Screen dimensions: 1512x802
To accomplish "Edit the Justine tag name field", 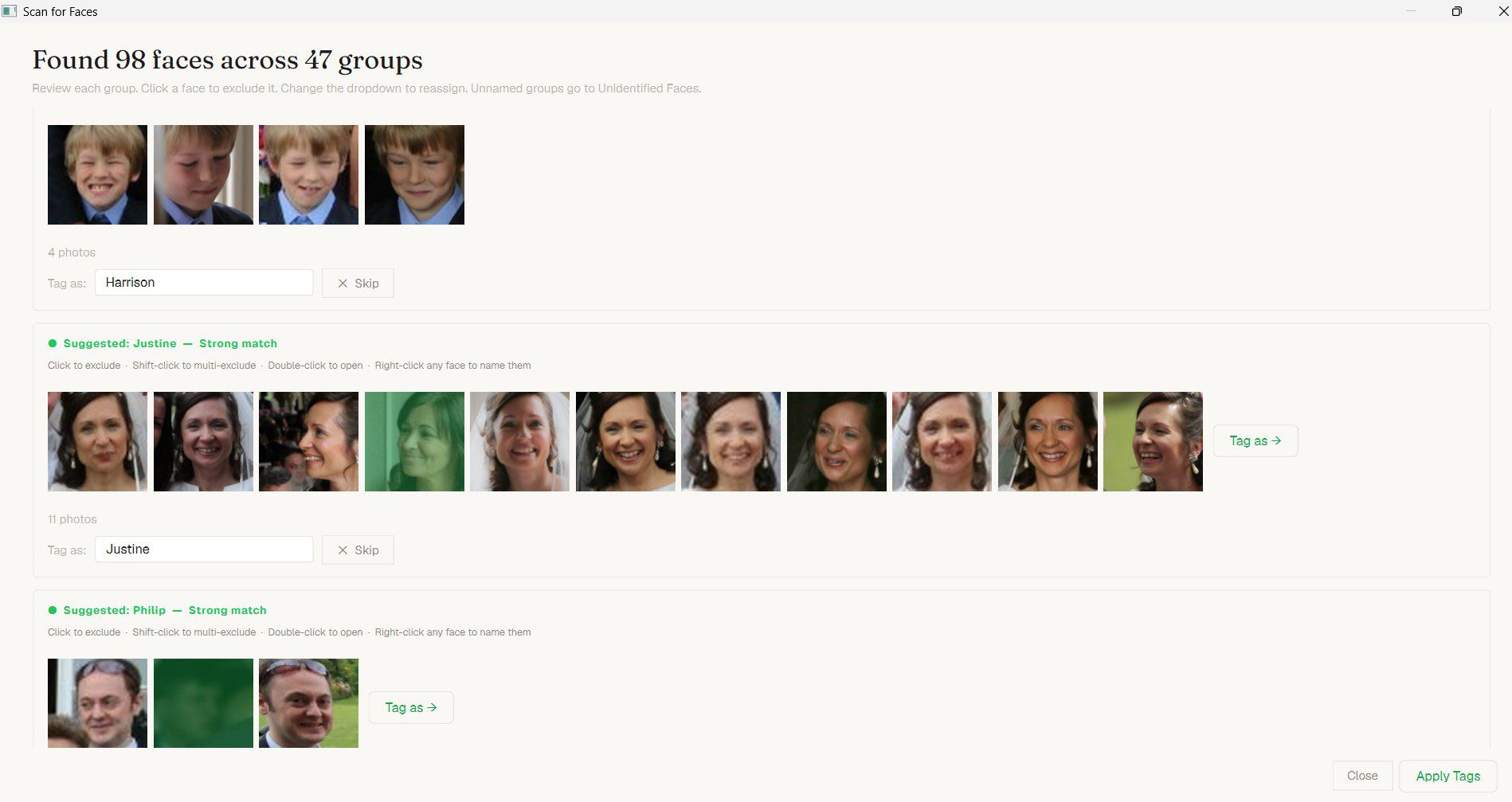I will pos(204,549).
